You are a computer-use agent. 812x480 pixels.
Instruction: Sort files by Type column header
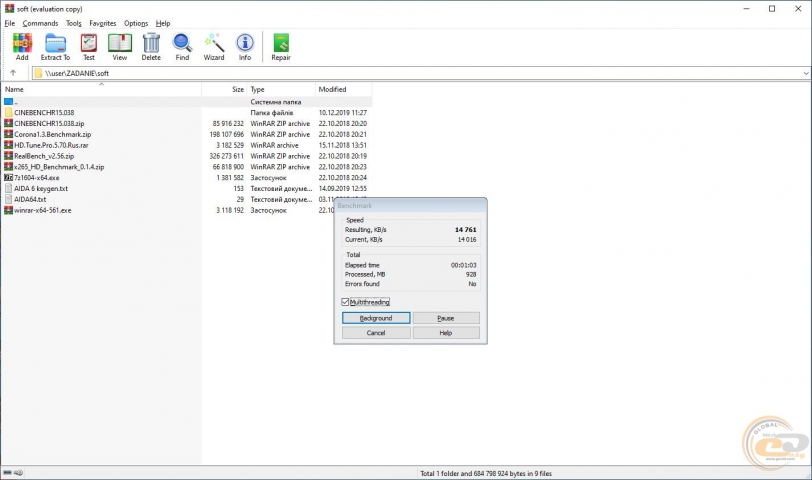click(281, 89)
